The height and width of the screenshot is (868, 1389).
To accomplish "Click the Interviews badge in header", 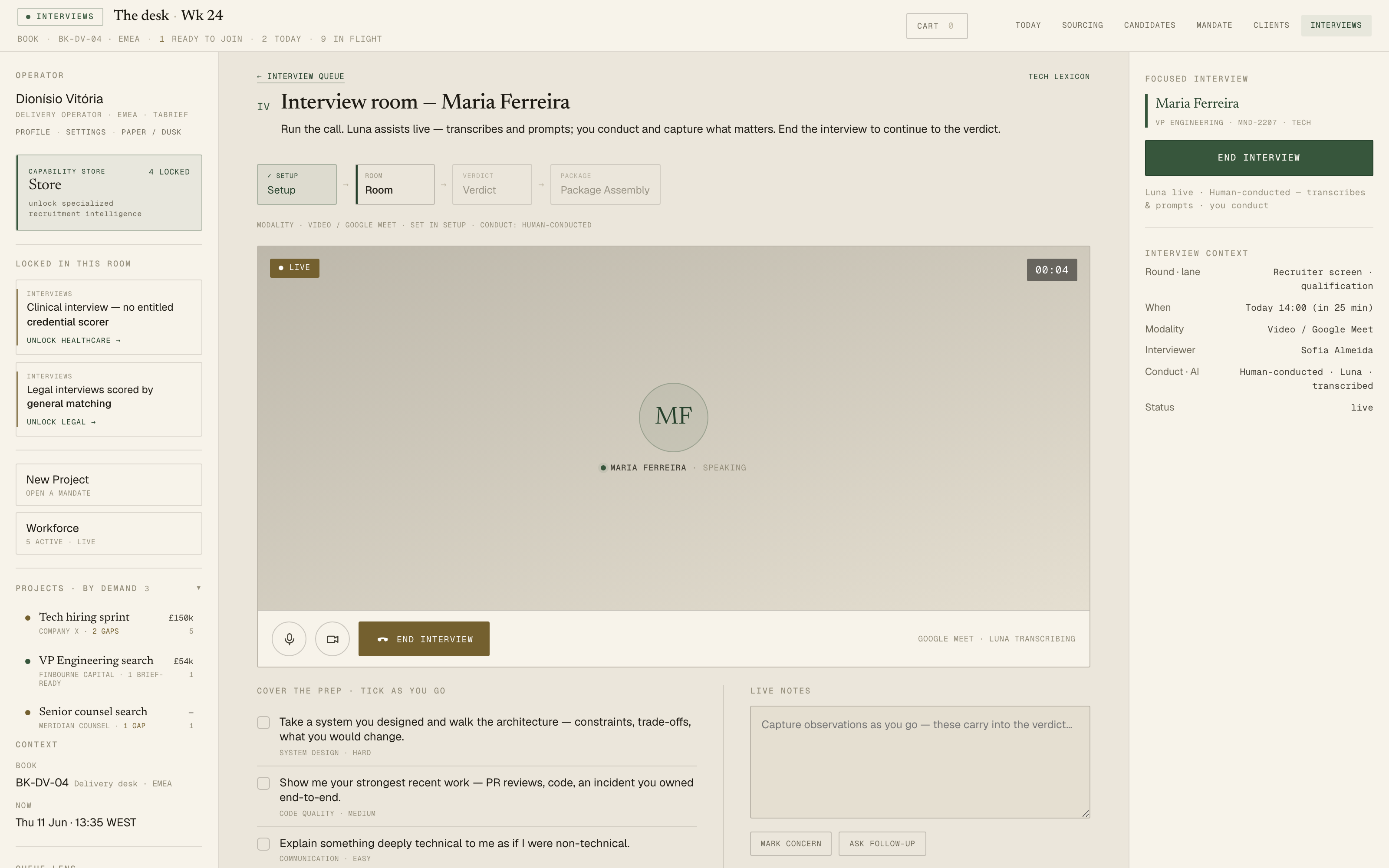I will click(x=60, y=16).
